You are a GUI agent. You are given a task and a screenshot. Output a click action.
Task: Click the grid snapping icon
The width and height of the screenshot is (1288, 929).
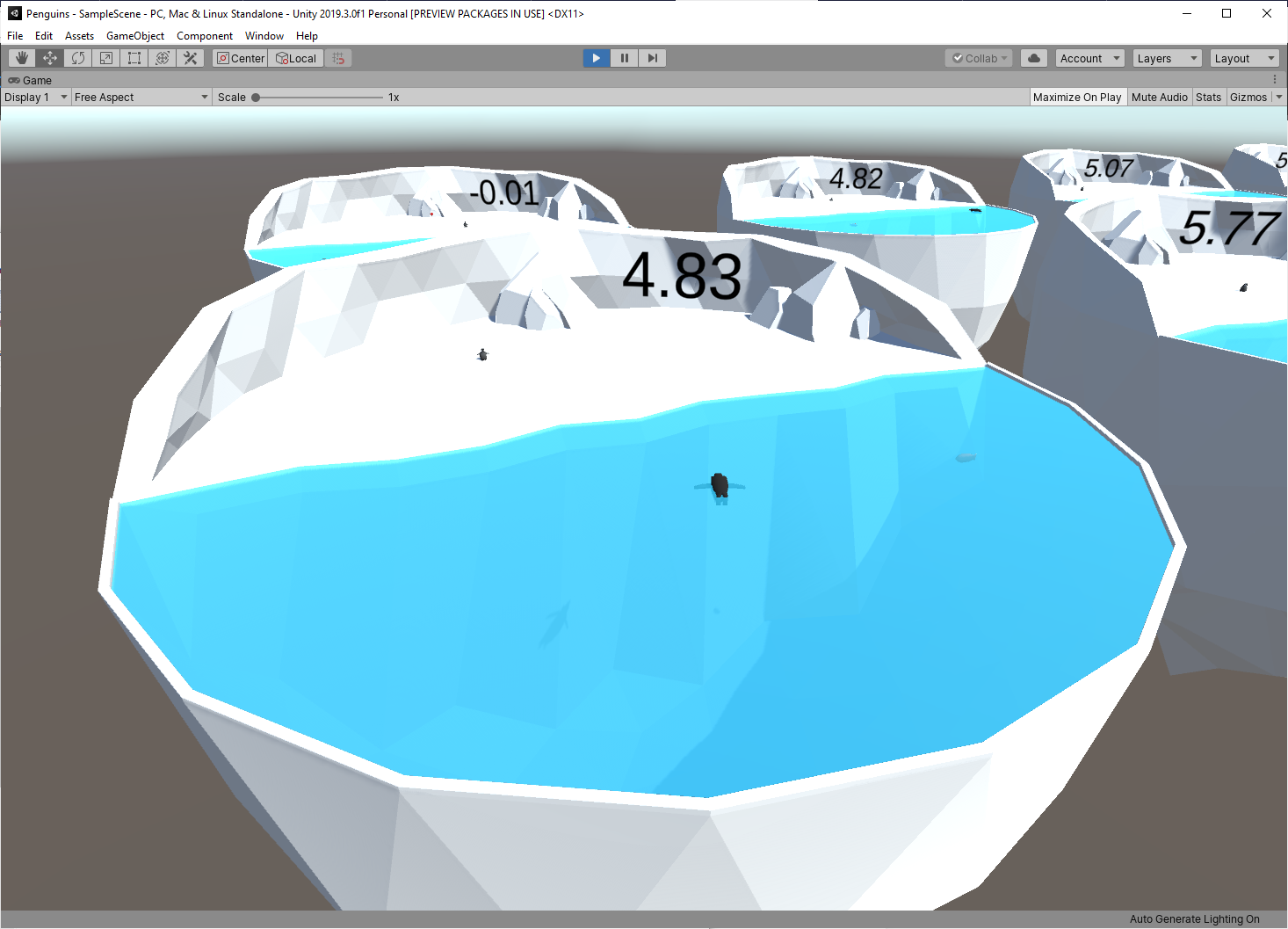(x=338, y=57)
